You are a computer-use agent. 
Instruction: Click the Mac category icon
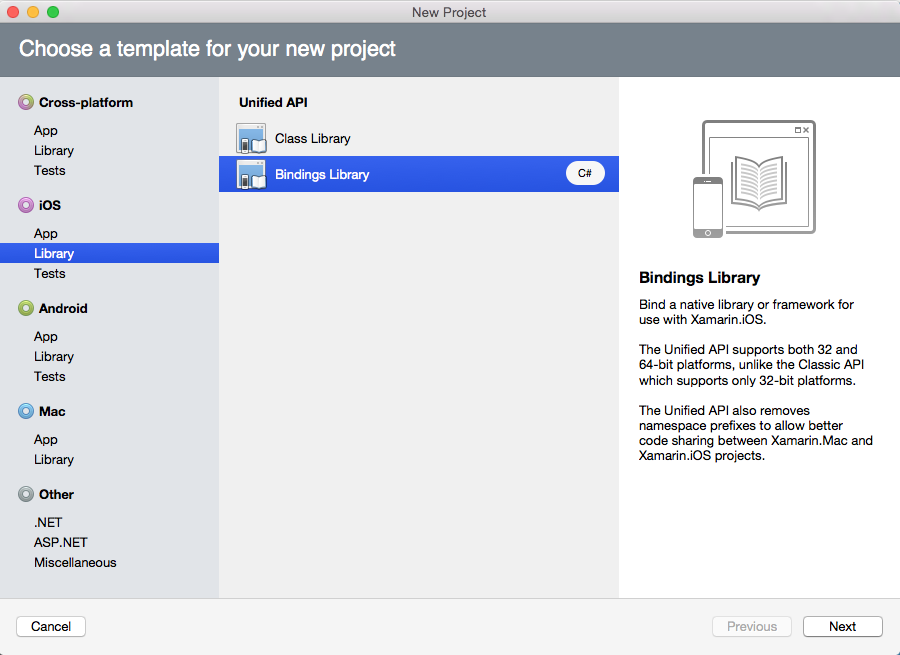coord(26,411)
